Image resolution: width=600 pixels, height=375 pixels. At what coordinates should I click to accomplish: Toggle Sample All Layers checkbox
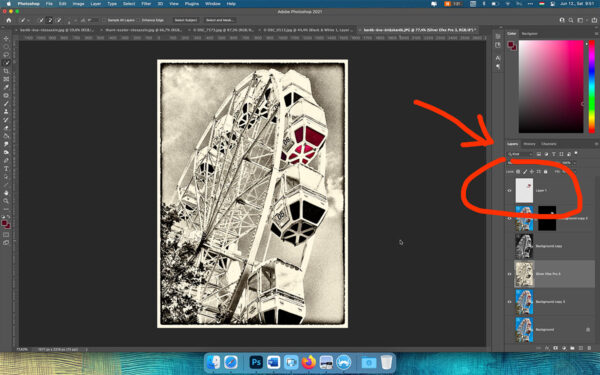pyautogui.click(x=104, y=20)
